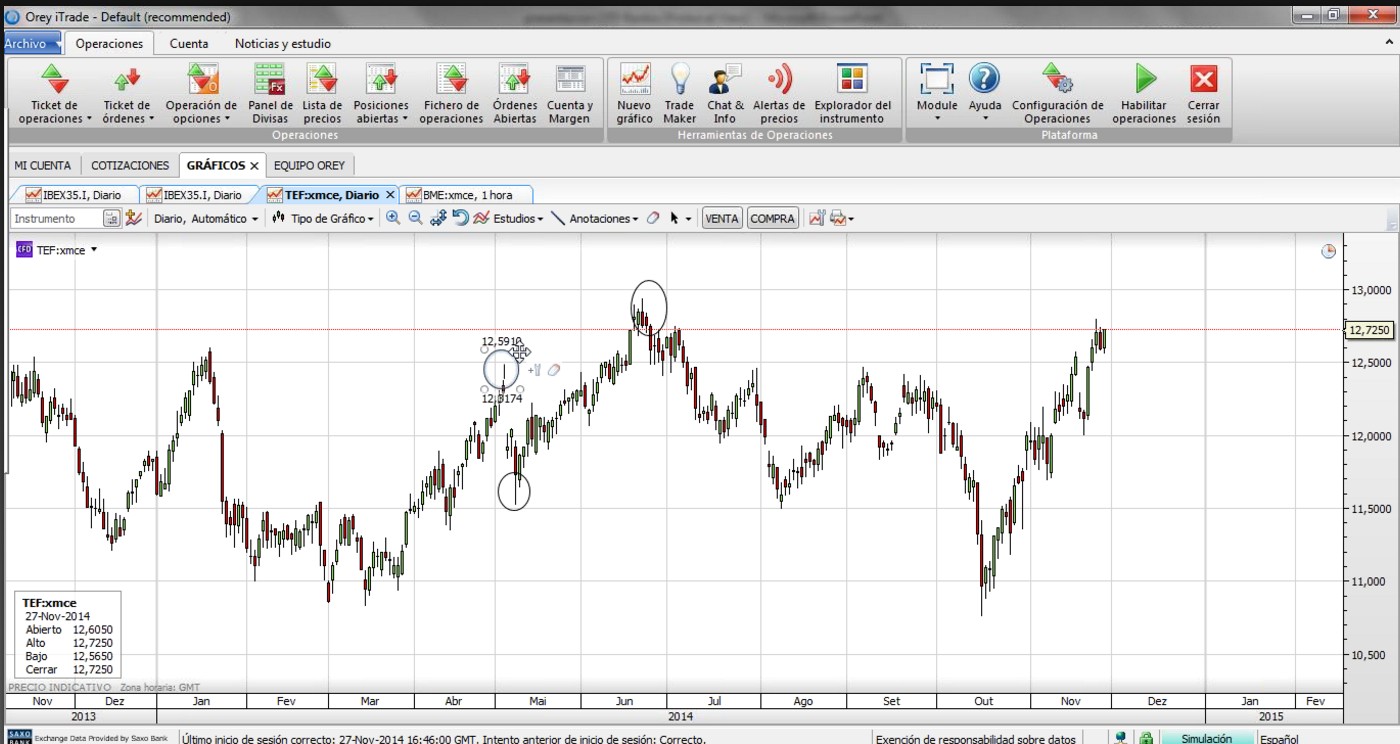Screen dimensions: 1400x744
Task: Expand Ticket de órdenes menu
Action: tap(127, 93)
